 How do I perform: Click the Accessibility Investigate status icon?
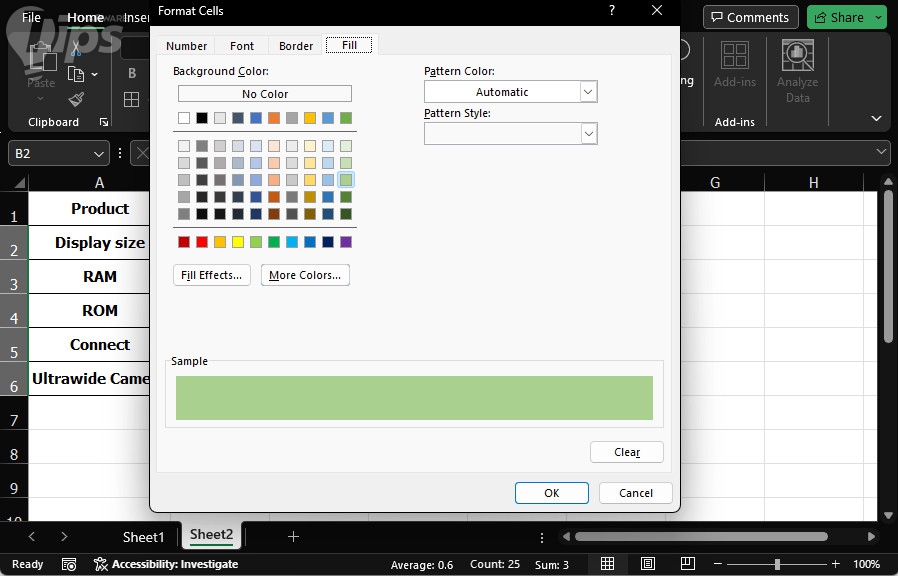[x=101, y=564]
